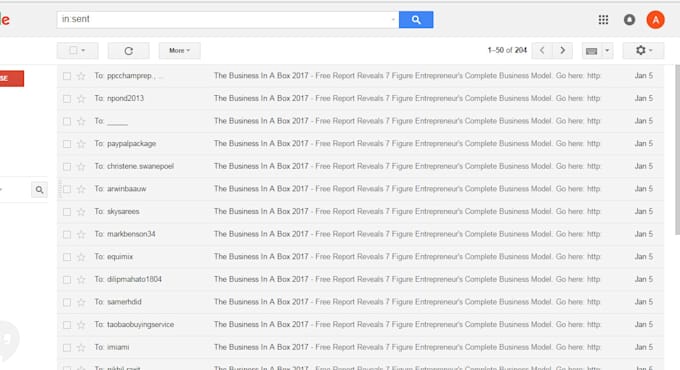Image resolution: width=680 pixels, height=370 pixels.
Task: Star the email to paypalpackage
Action: 81,144
